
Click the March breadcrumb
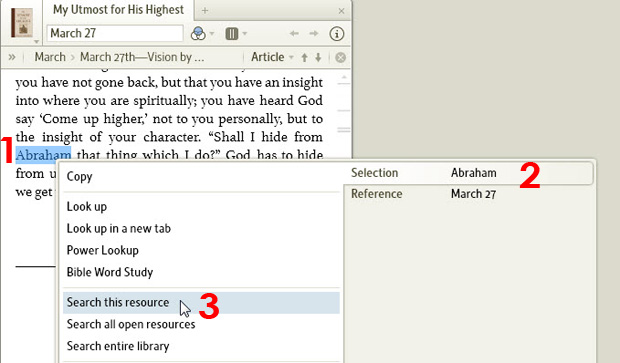(50, 57)
